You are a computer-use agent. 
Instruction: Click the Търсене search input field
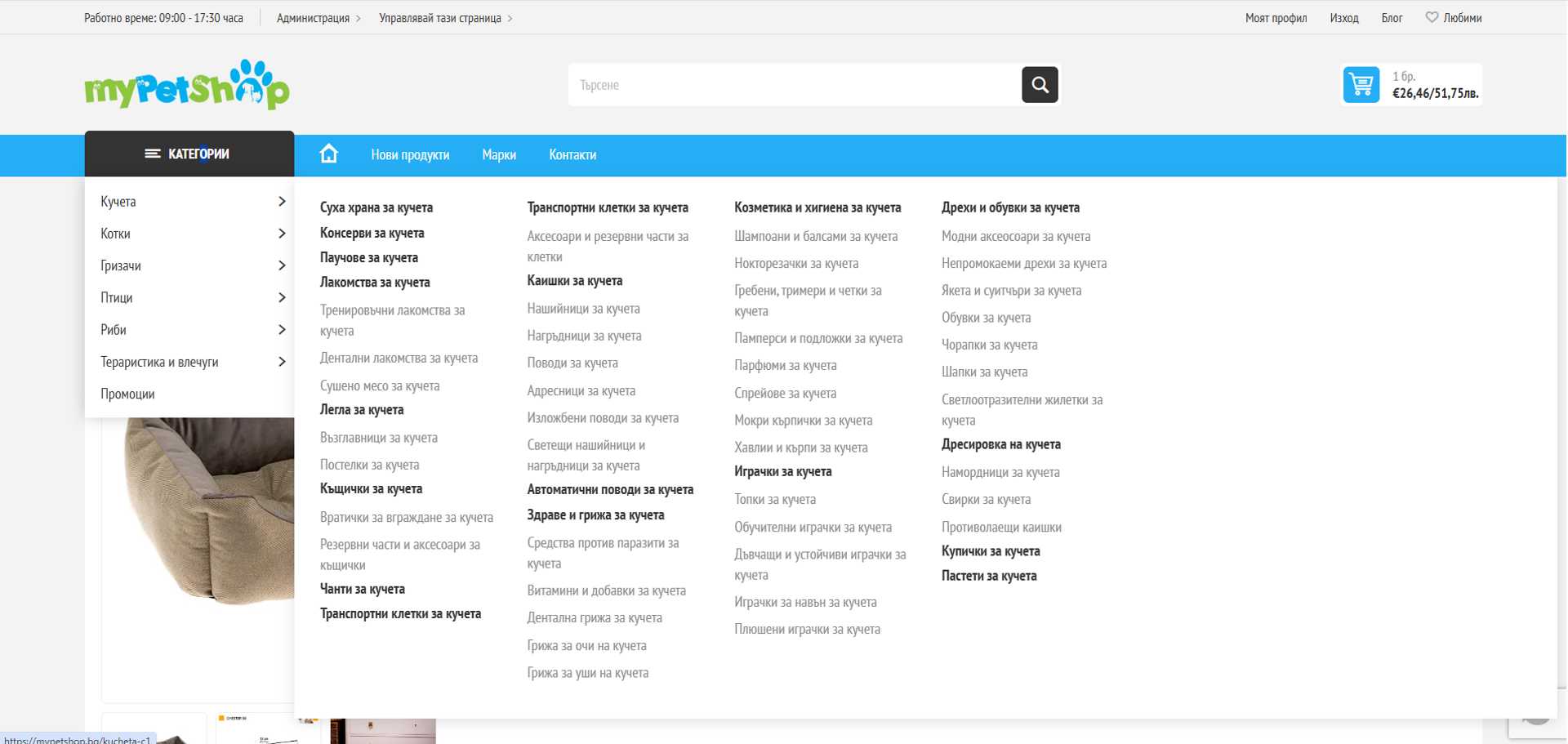point(794,85)
